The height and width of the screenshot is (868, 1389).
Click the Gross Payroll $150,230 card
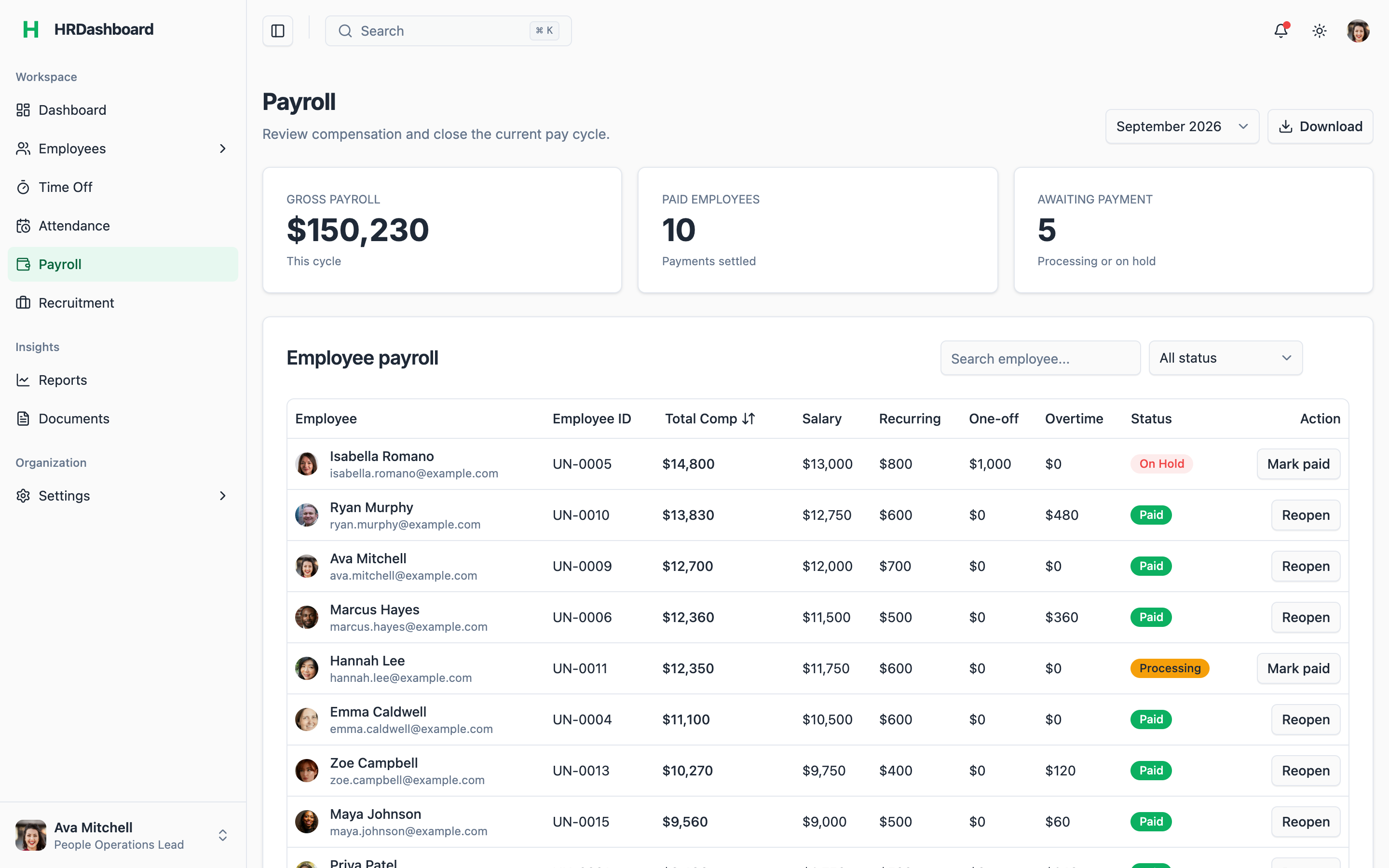pos(442,230)
